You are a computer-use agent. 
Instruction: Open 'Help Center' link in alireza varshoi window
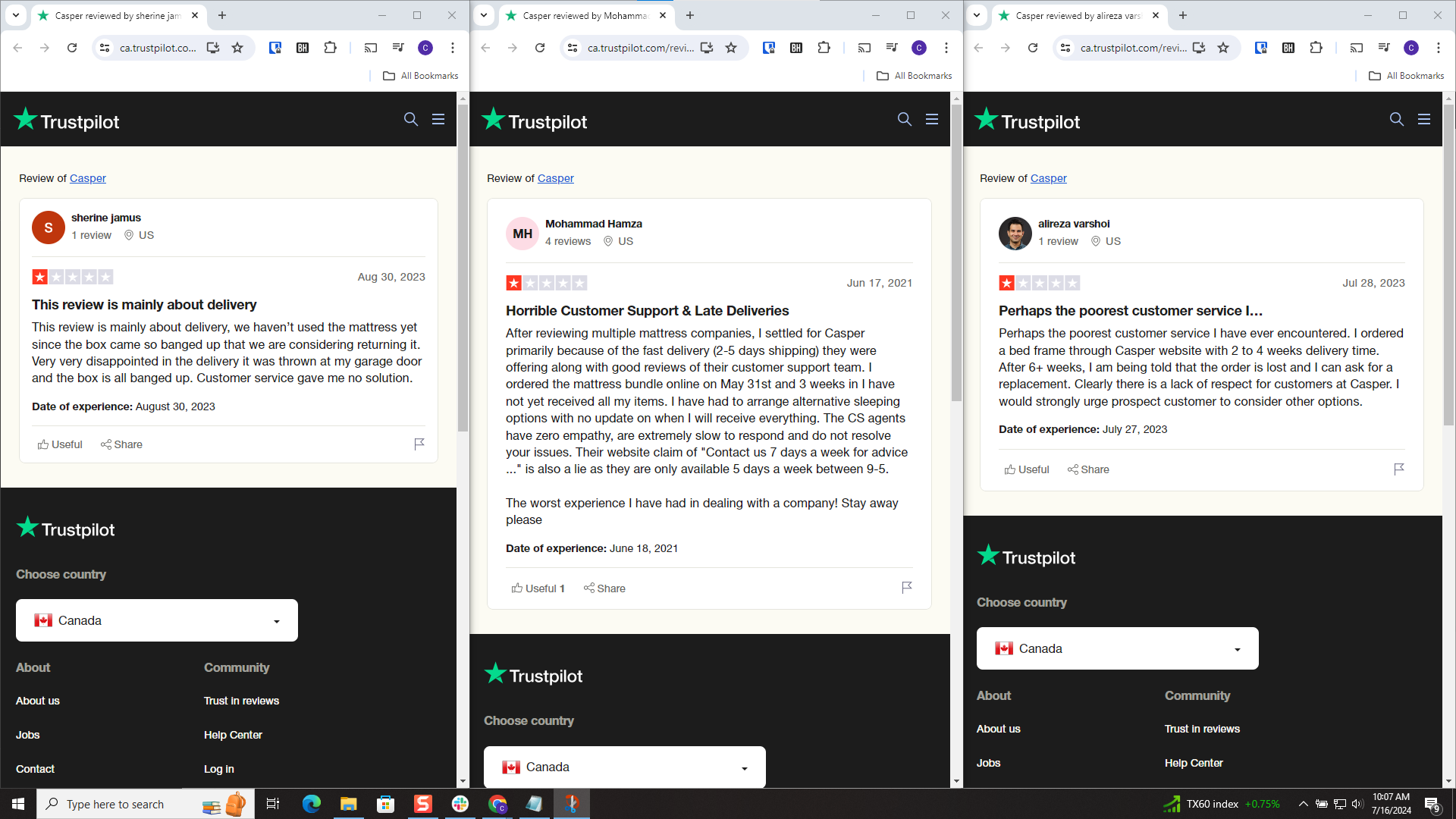click(x=1194, y=763)
